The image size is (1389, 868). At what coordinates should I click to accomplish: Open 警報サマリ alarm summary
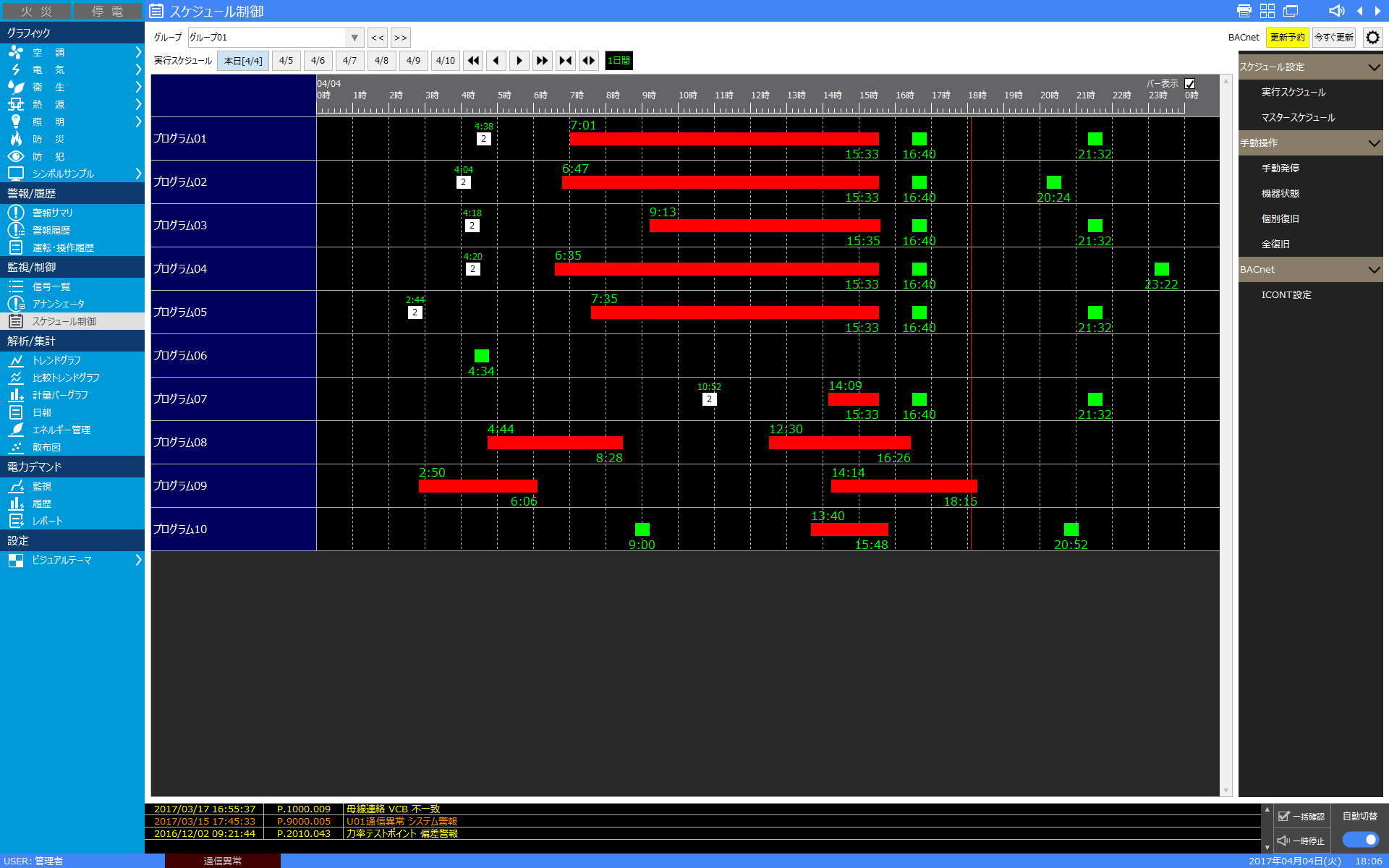click(x=72, y=213)
